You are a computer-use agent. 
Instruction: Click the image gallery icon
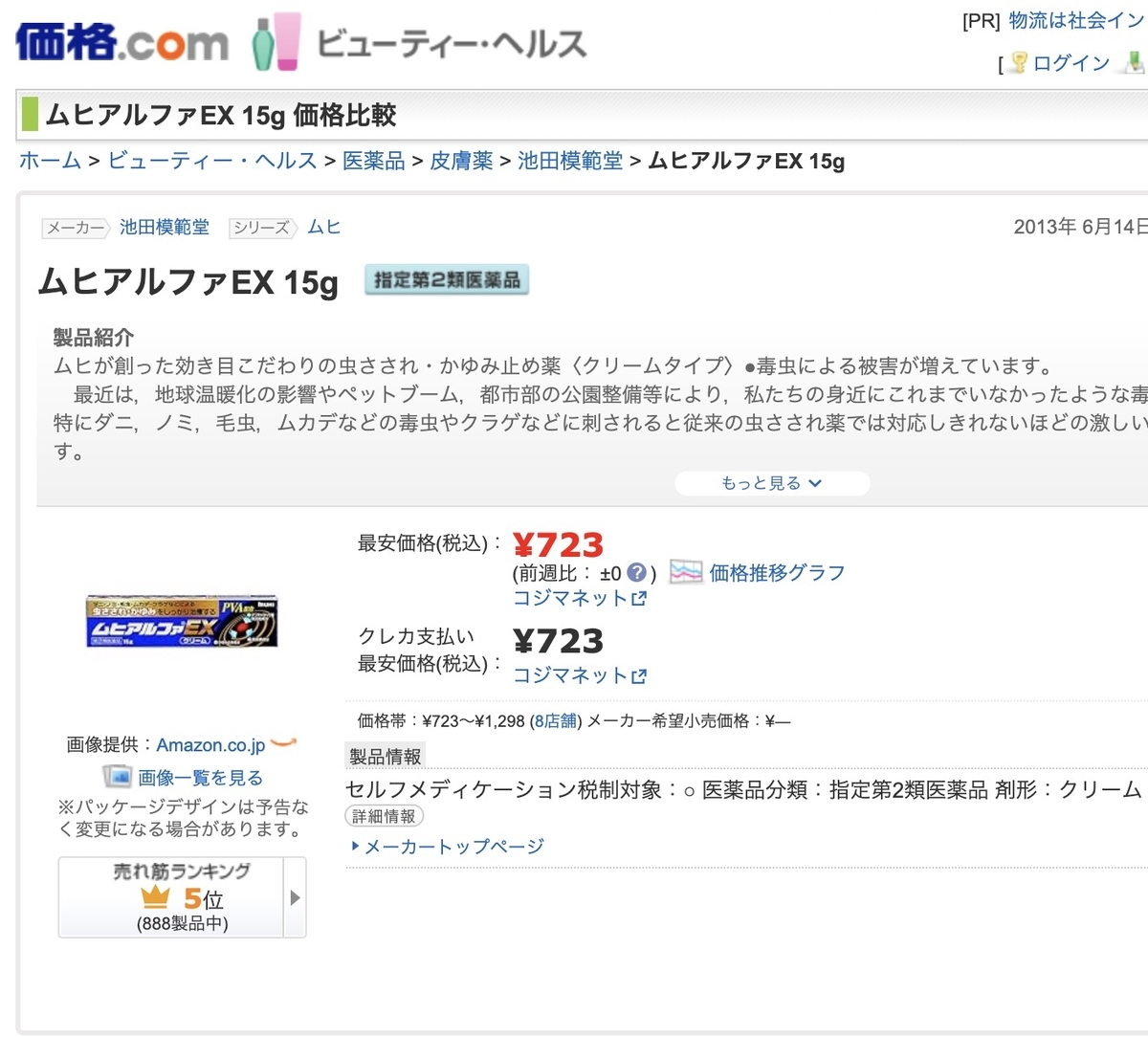coord(117,777)
